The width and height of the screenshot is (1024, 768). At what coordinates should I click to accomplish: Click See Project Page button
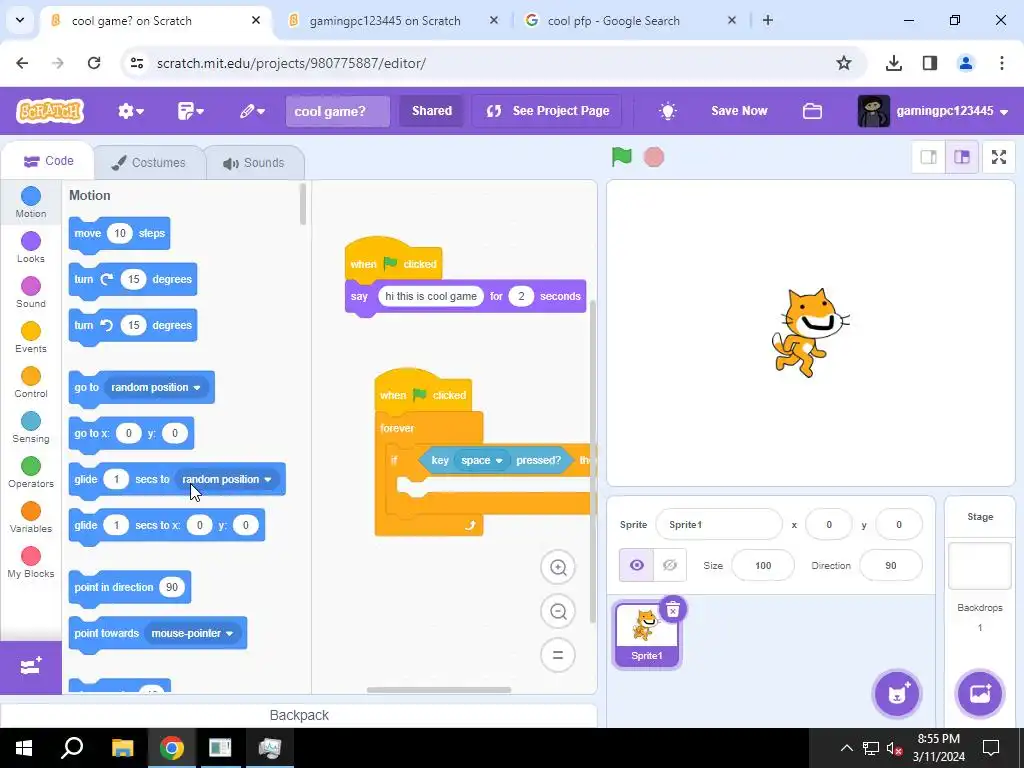point(547,110)
